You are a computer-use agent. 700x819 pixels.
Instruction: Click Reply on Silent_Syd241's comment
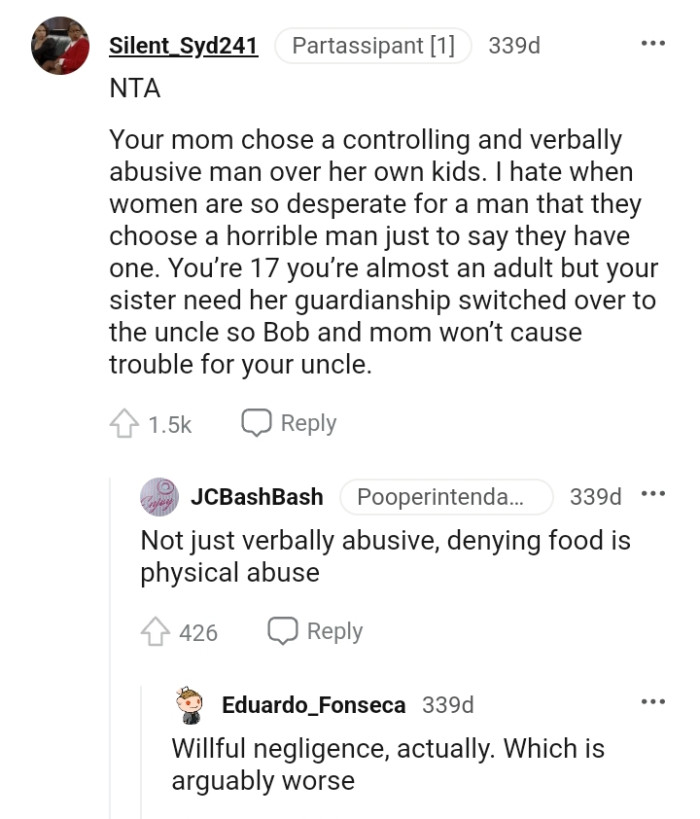tap(305, 422)
